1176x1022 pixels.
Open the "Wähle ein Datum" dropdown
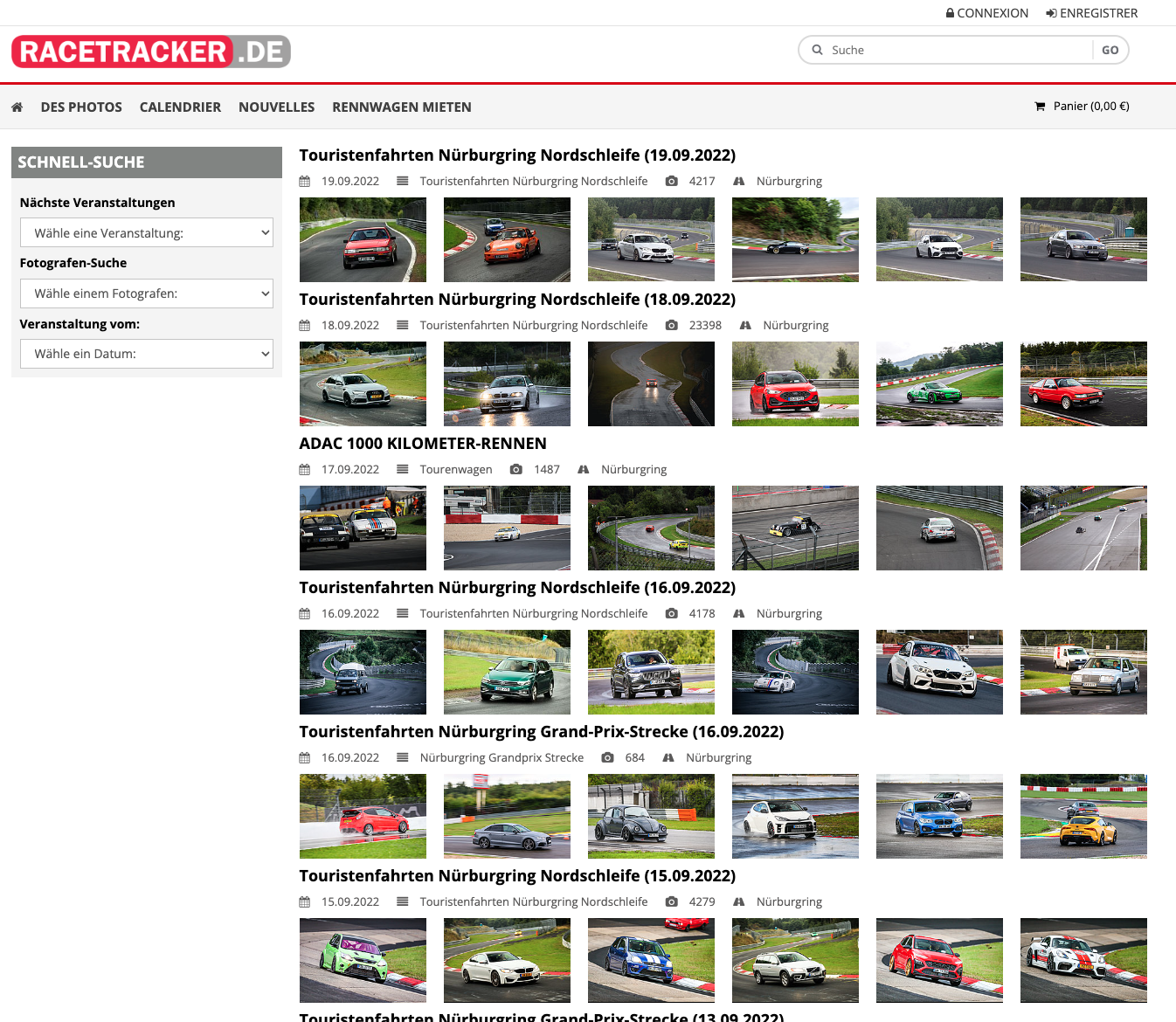146,353
